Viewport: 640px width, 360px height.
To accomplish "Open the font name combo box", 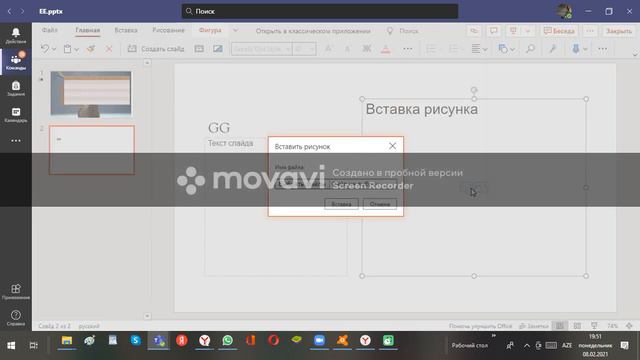I will (x=262, y=49).
